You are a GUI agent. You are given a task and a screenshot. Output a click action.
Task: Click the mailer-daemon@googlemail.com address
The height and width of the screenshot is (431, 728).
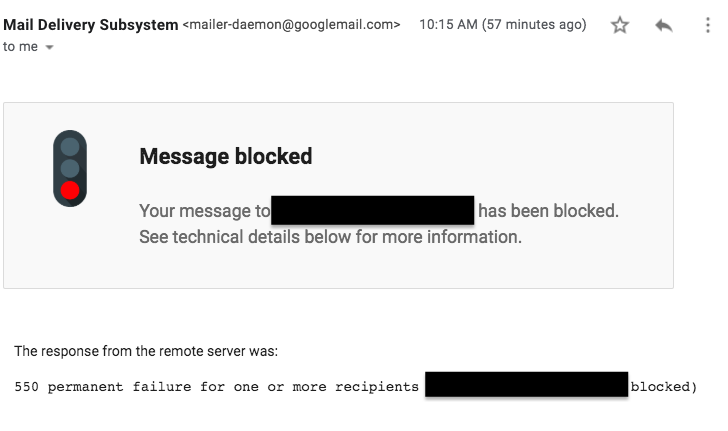[x=292, y=24]
